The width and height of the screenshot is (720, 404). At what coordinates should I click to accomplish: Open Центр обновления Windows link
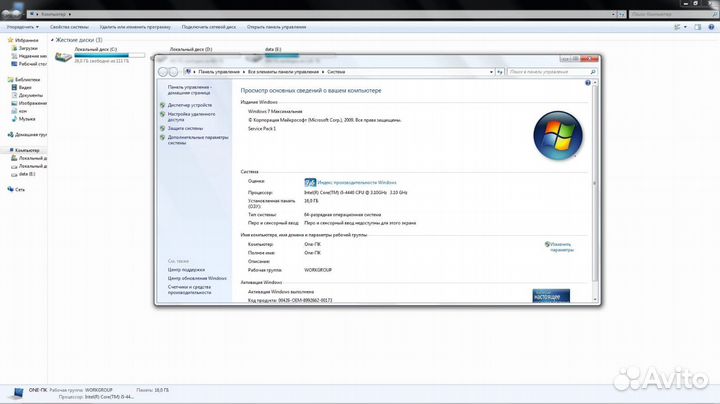197,278
